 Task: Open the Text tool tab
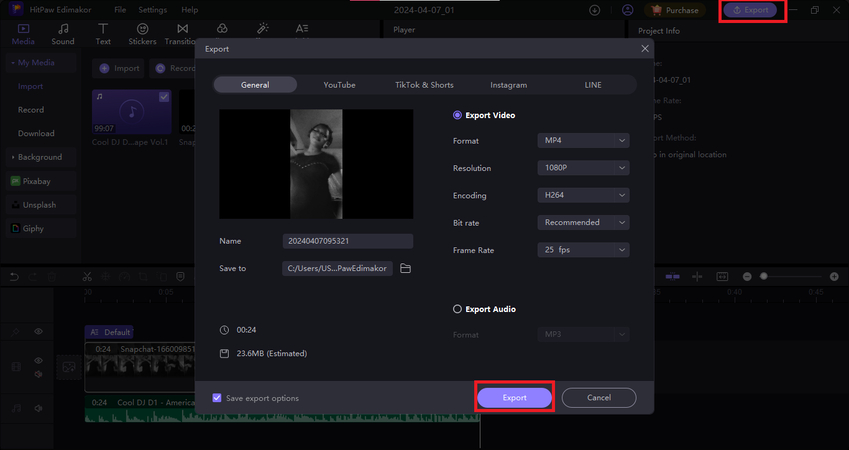[x=103, y=34]
